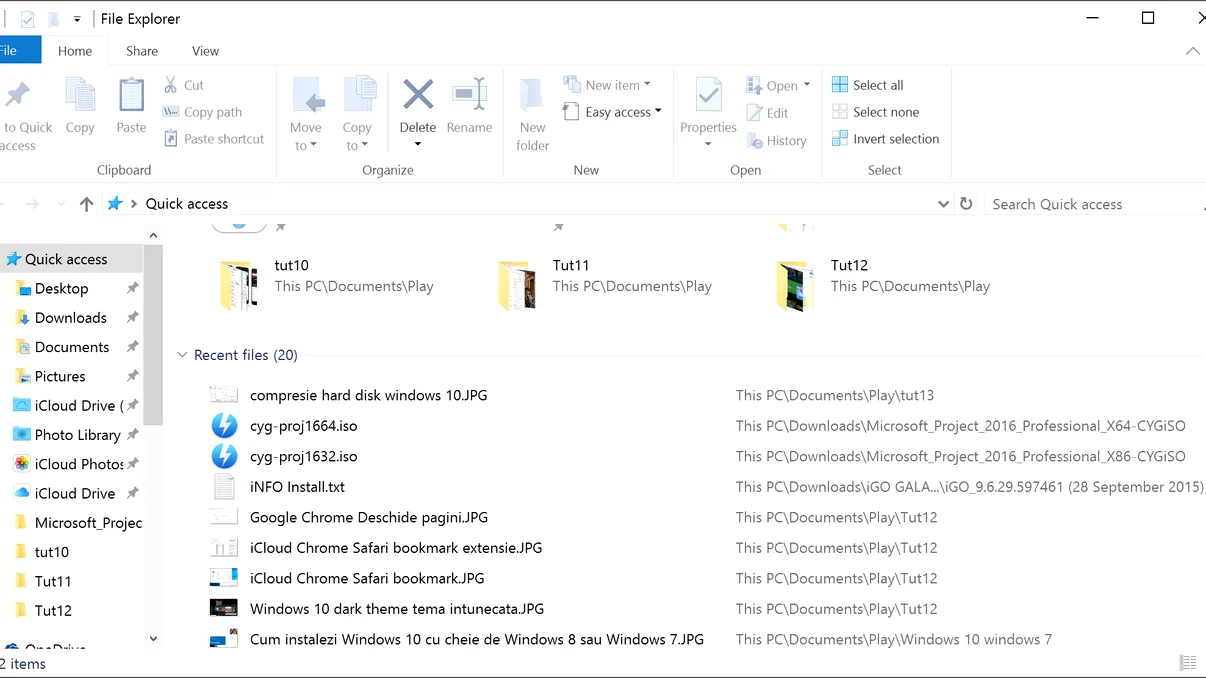1206x678 pixels.
Task: Create a New folder using its ribbon icon
Action: click(531, 105)
